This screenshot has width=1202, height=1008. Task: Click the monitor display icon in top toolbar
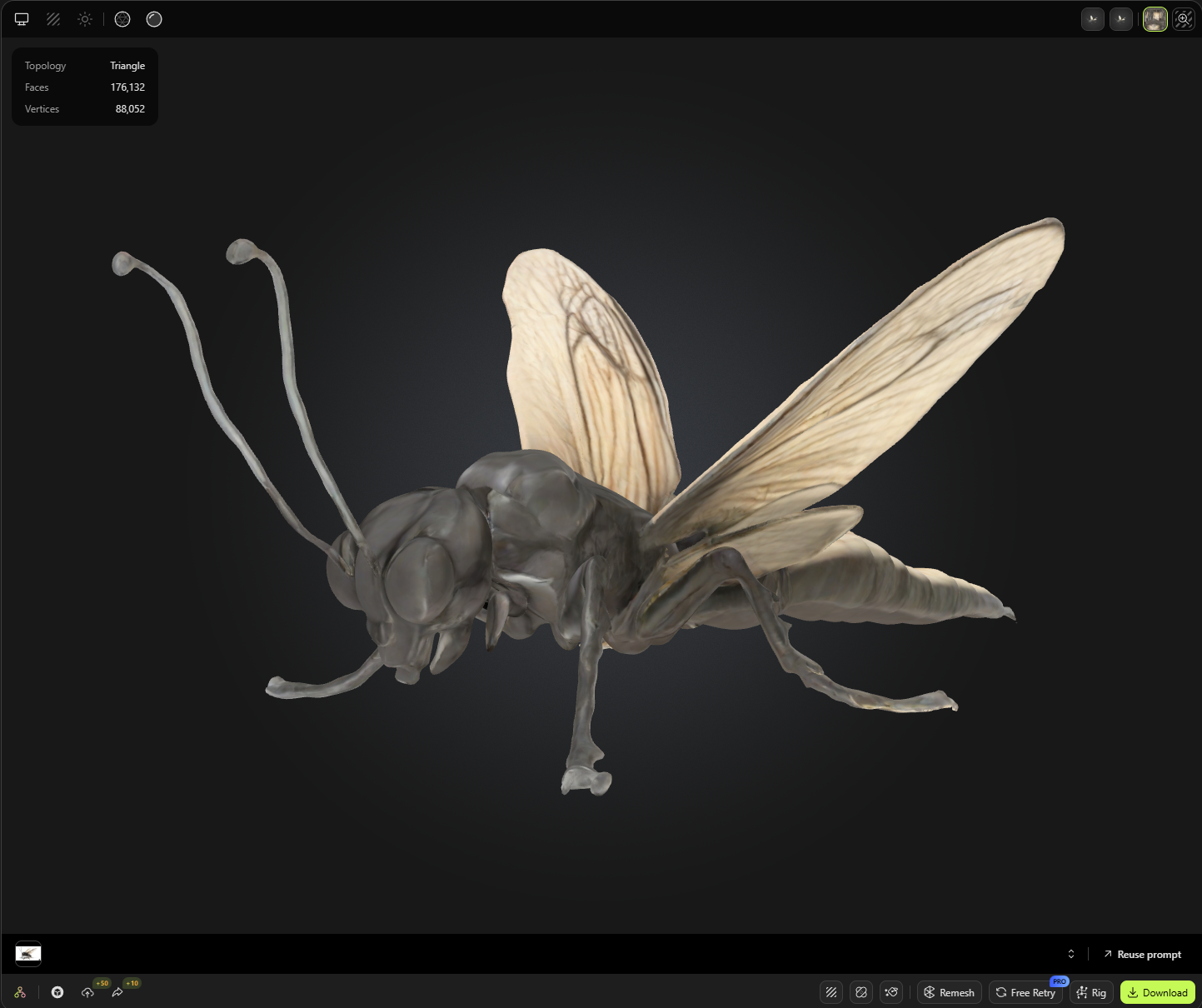click(x=22, y=19)
